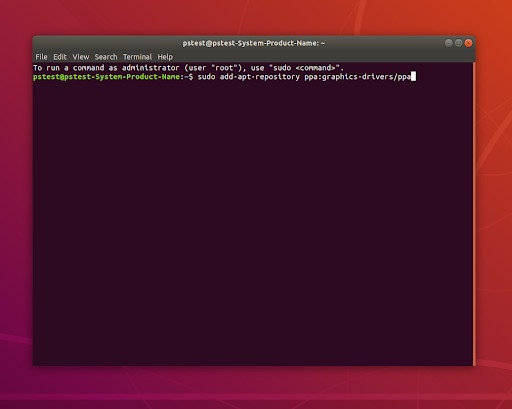Open the View menu

[81, 57]
